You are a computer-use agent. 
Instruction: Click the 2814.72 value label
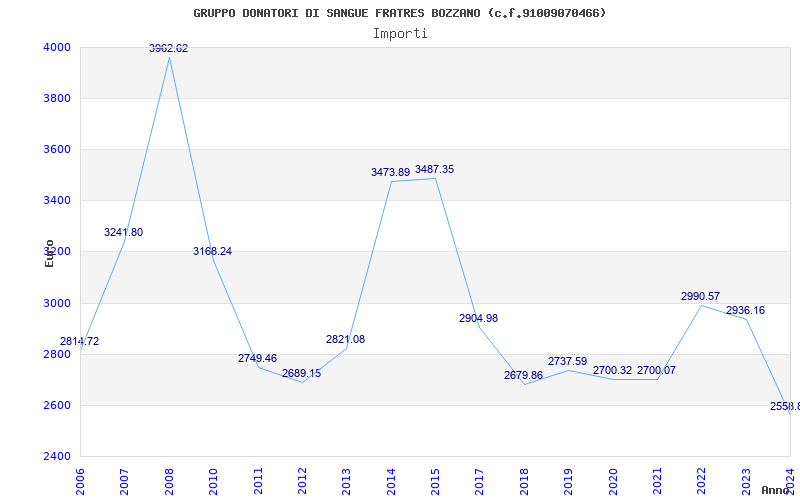click(80, 341)
